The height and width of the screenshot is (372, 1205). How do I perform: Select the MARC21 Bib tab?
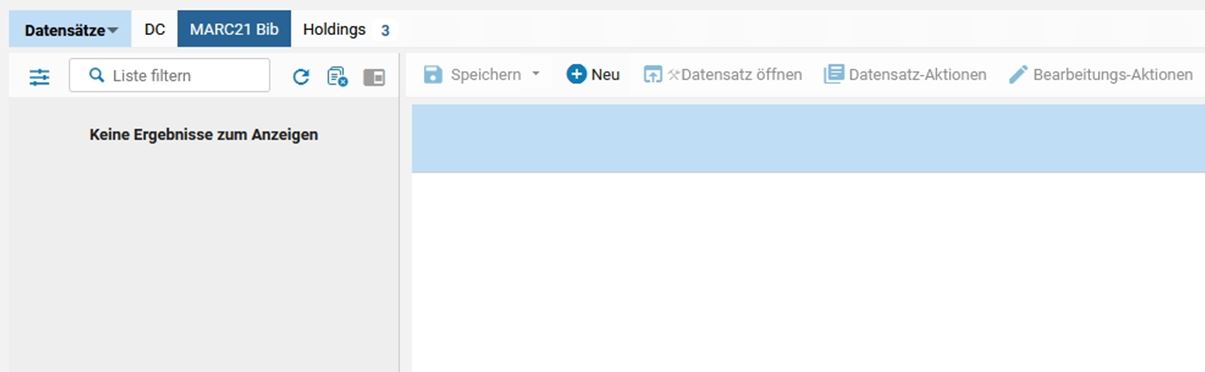[x=234, y=30]
